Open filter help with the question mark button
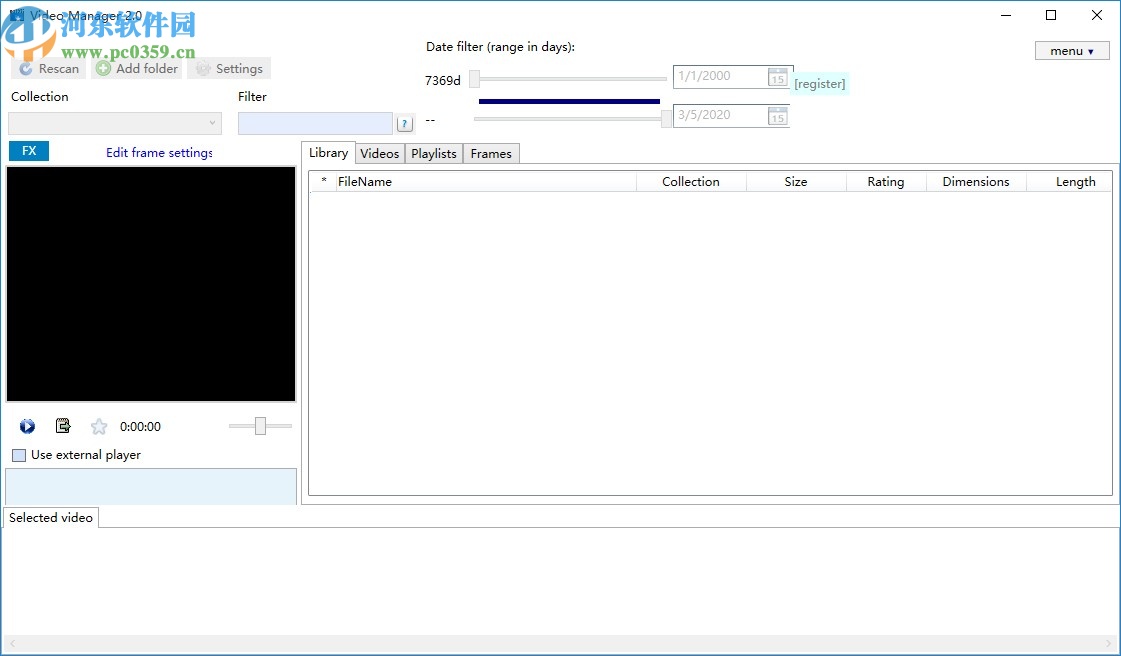The width and height of the screenshot is (1121, 656). pos(404,122)
